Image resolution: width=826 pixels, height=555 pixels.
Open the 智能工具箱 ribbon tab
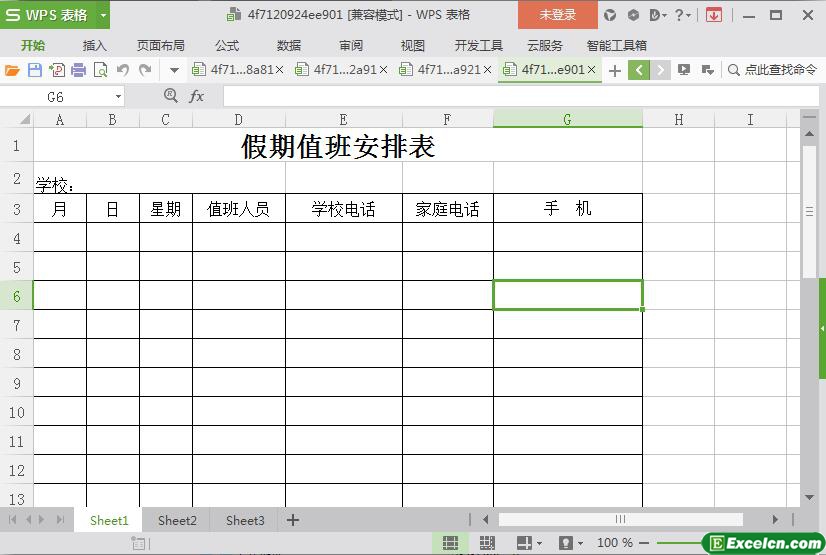tap(616, 45)
